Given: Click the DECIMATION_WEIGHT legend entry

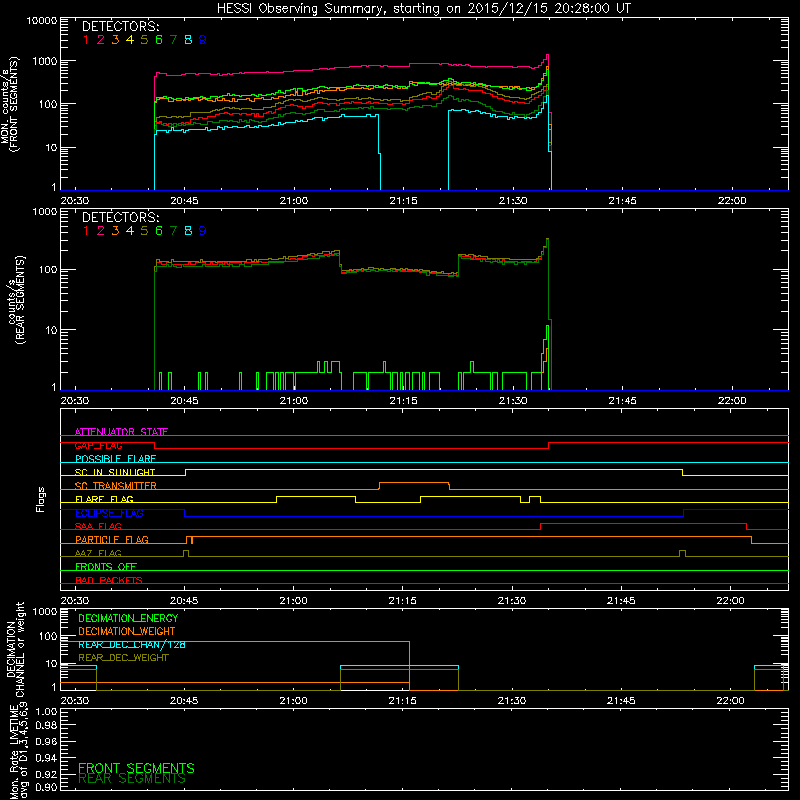Looking at the screenshot, I should click(127, 631).
